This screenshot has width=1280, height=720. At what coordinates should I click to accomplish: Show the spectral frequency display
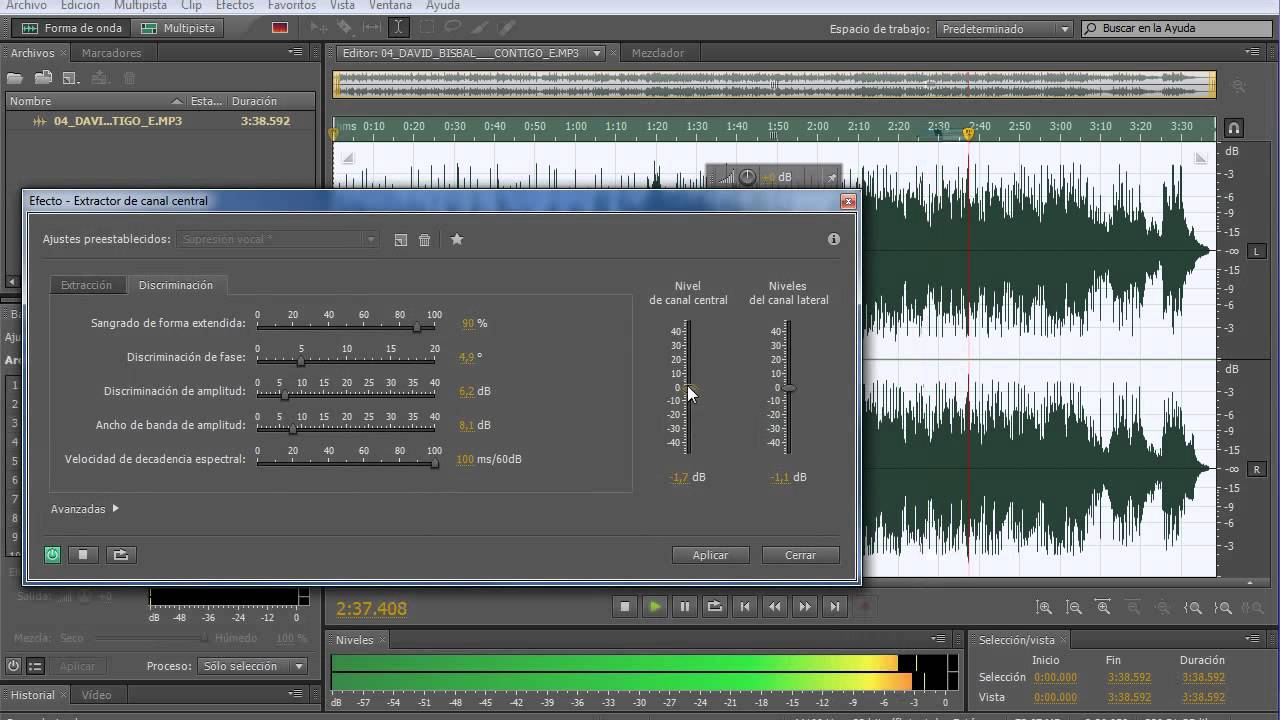pyautogui.click(x=280, y=28)
